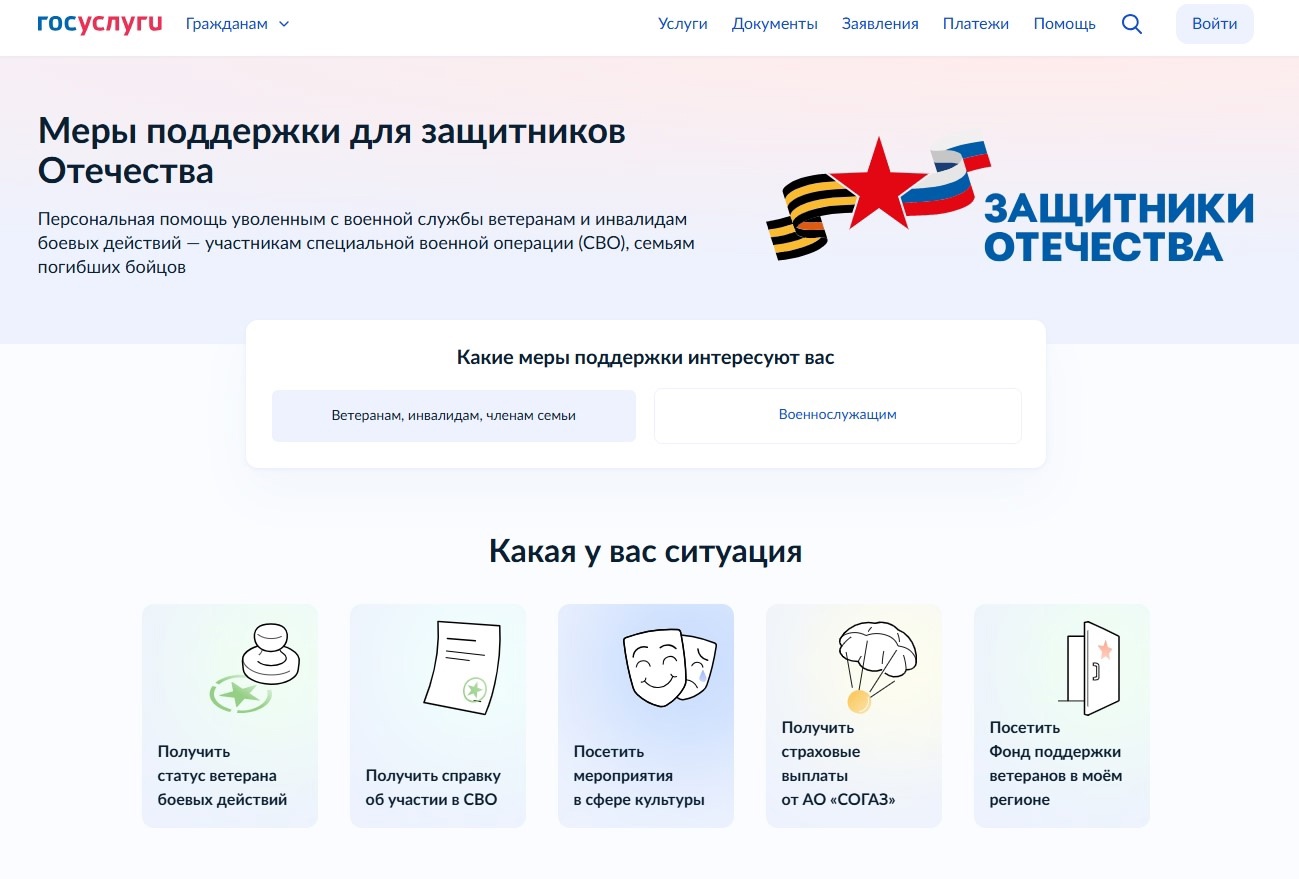Click the ЗАЩИТНИКИ ОТЕЧЕСТВА banner text

[1118, 227]
